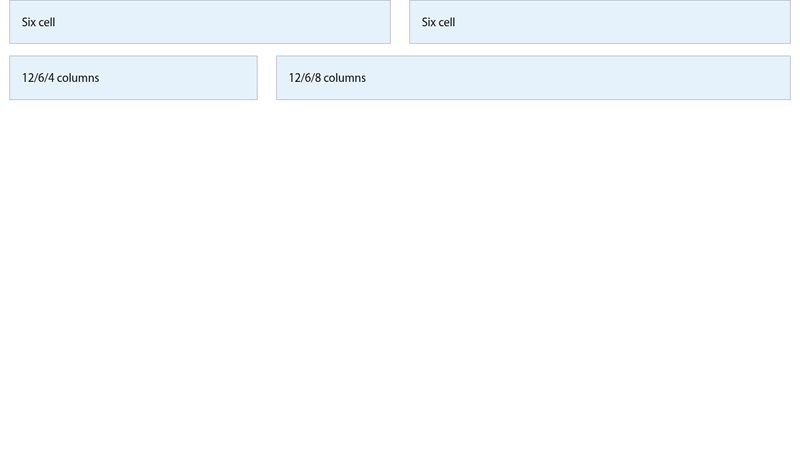Select the "12/6/8 columns" cell

tap(533, 78)
